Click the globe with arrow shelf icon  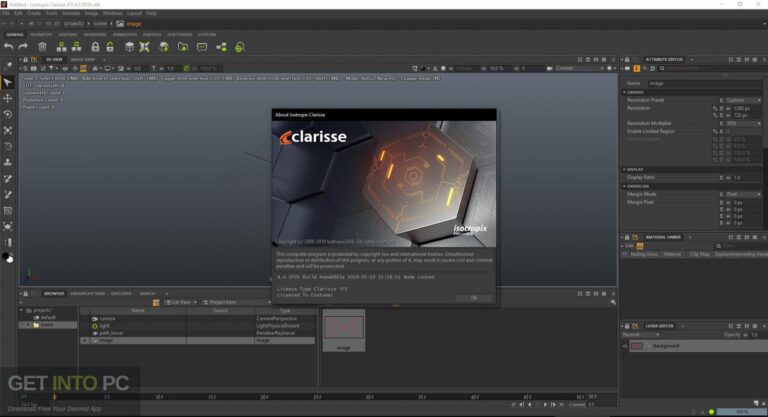pyautogui.click(x=164, y=47)
